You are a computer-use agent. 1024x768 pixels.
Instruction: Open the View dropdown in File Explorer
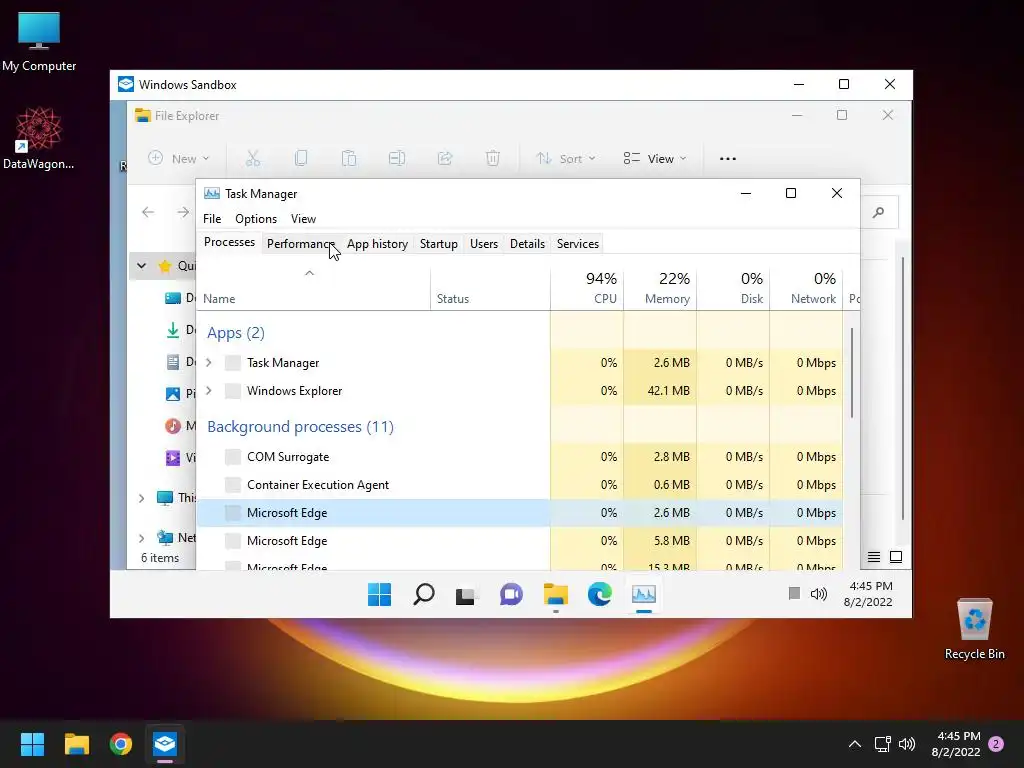pyautogui.click(x=655, y=159)
